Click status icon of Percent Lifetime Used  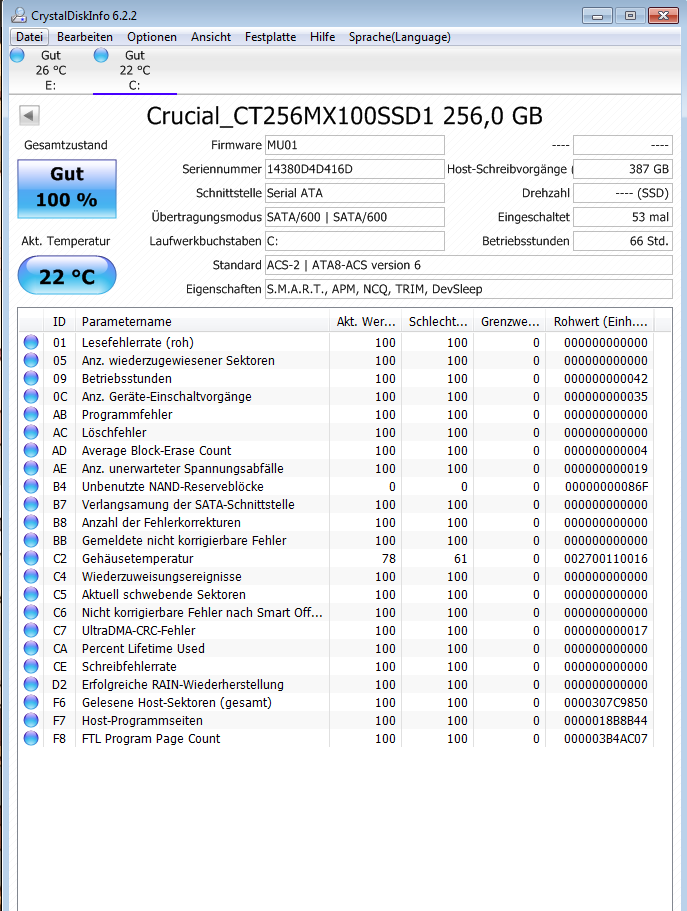tap(31, 648)
